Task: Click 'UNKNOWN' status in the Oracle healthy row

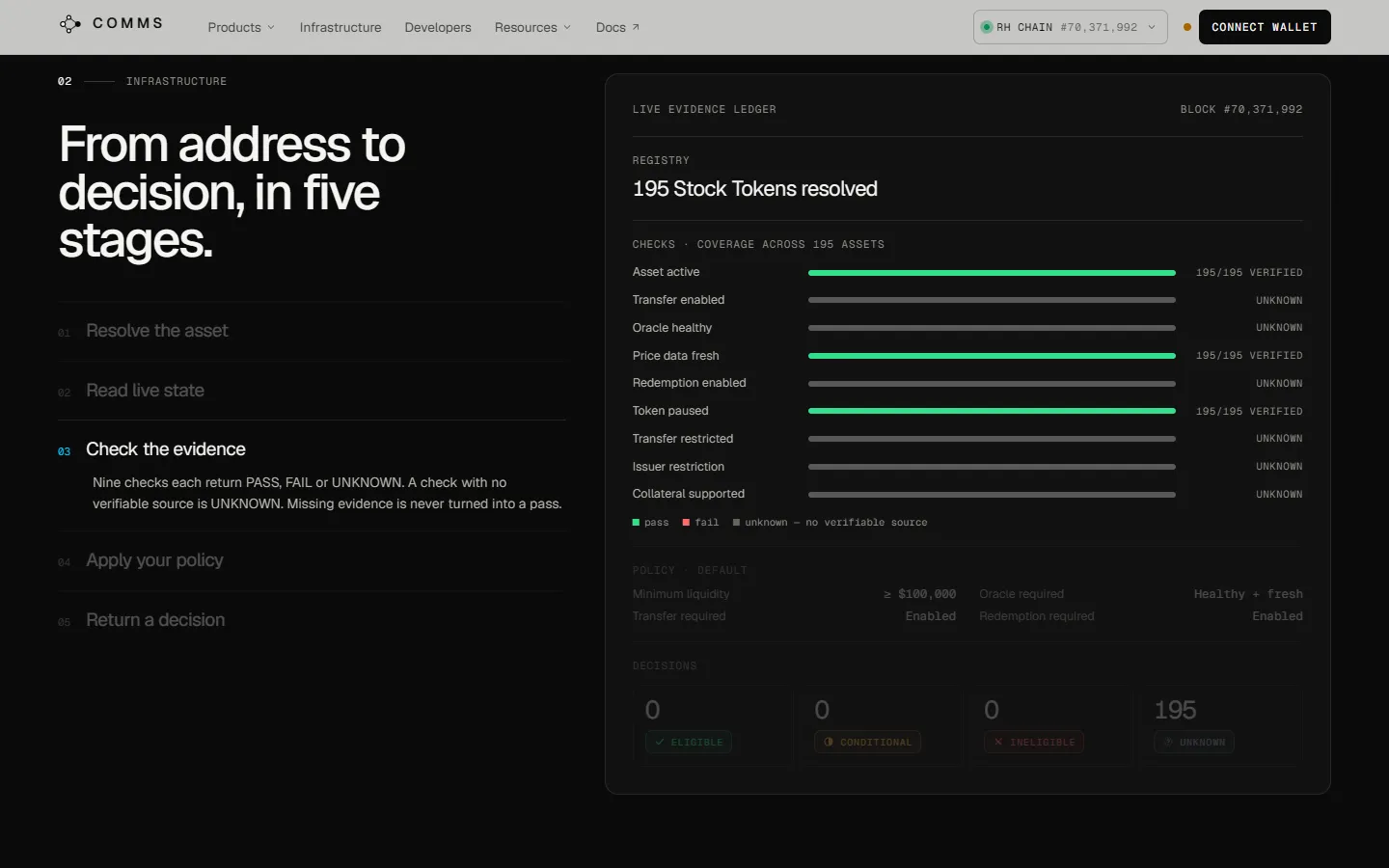Action: (x=1279, y=328)
